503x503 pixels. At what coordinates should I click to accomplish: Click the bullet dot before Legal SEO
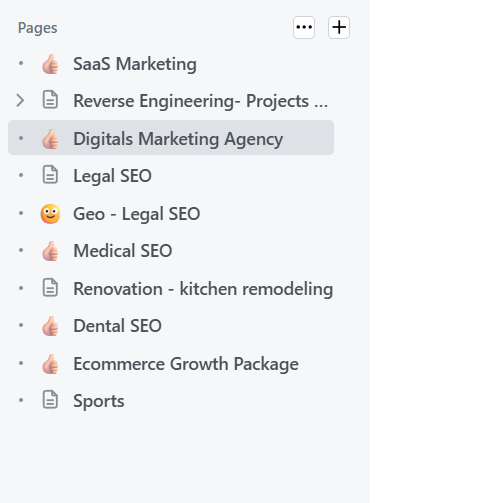pyautogui.click(x=21, y=175)
